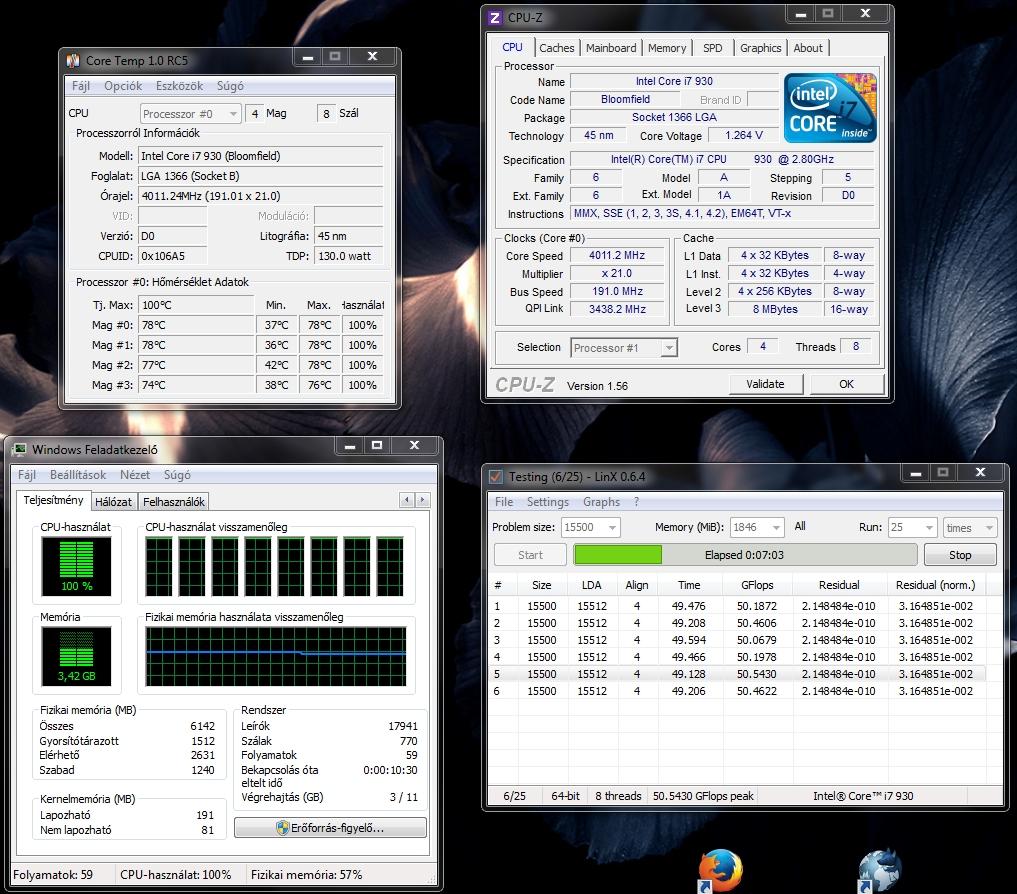Screen dimensions: 1017x894
Task: Open the Erőforrás-figyelő resource monitor
Action: coord(330,828)
